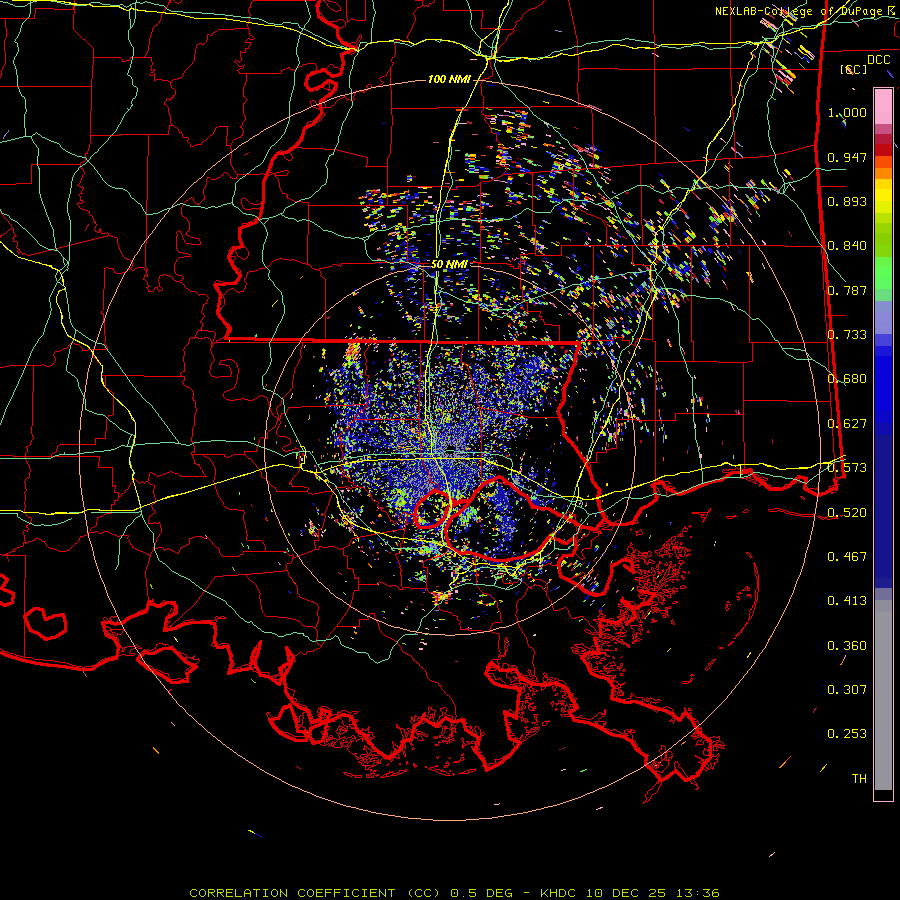The width and height of the screenshot is (900, 900).
Task: Click the DCC label above the color scale
Action: tap(878, 59)
